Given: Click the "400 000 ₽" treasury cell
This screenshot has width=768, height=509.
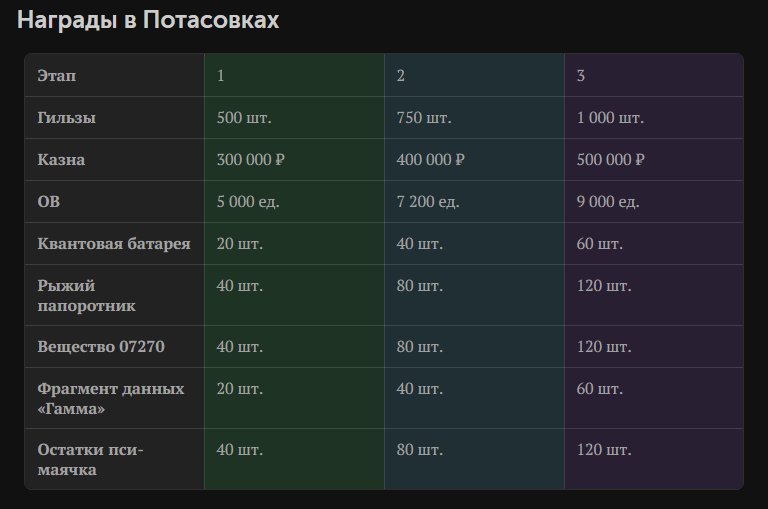Looking at the screenshot, I should pos(430,160).
